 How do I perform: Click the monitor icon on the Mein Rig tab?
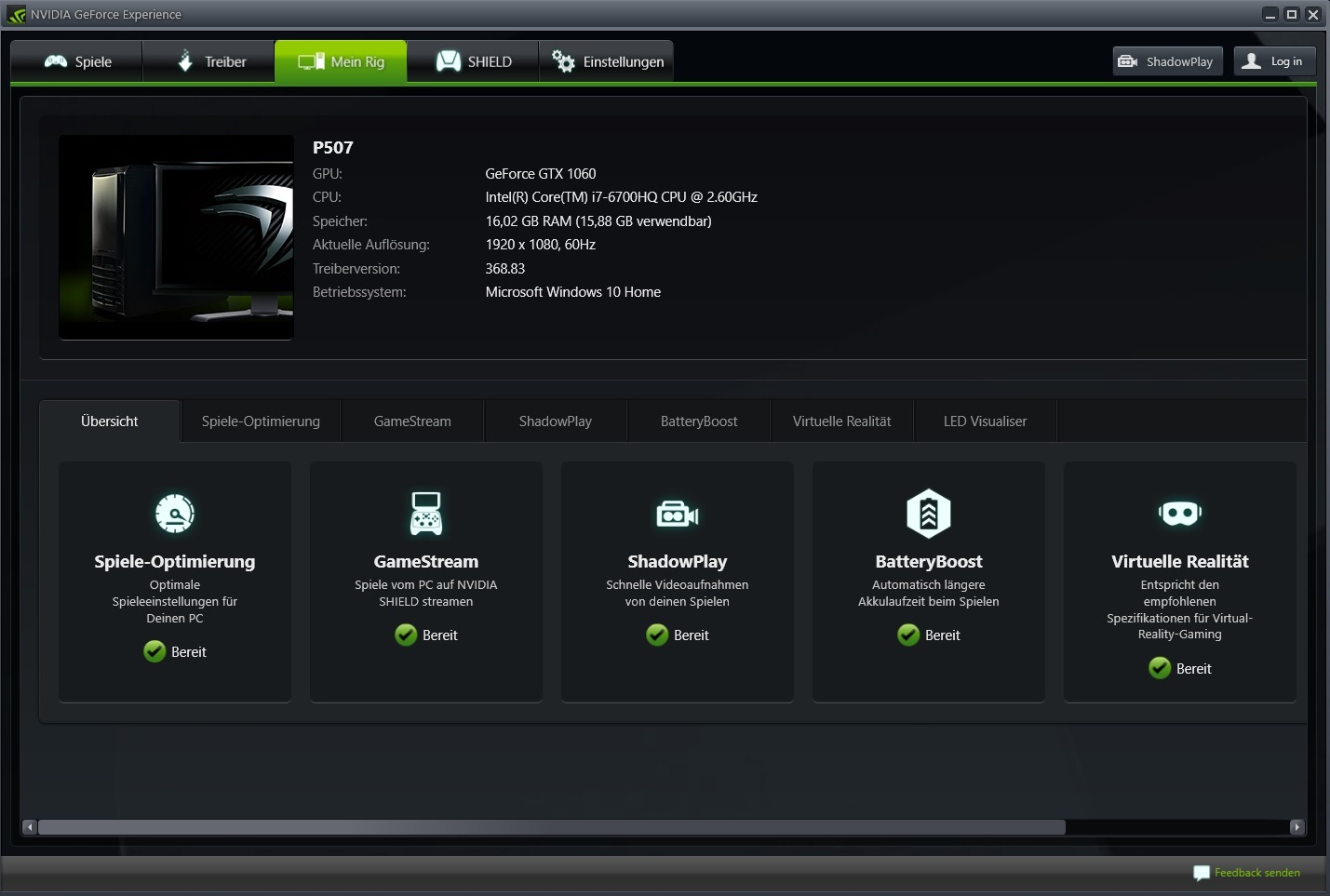pos(311,61)
